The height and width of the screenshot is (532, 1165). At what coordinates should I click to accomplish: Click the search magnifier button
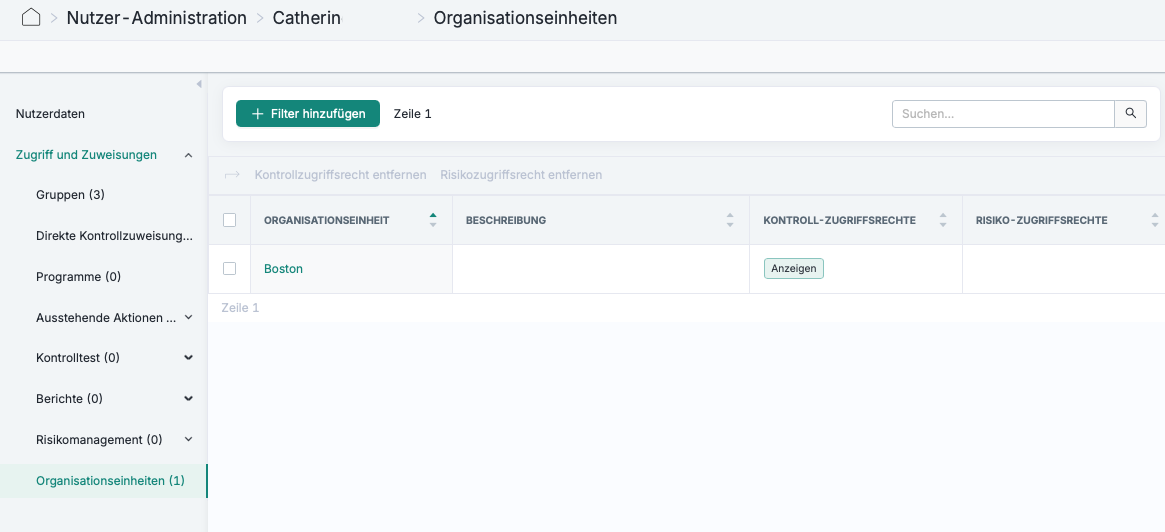(1131, 114)
